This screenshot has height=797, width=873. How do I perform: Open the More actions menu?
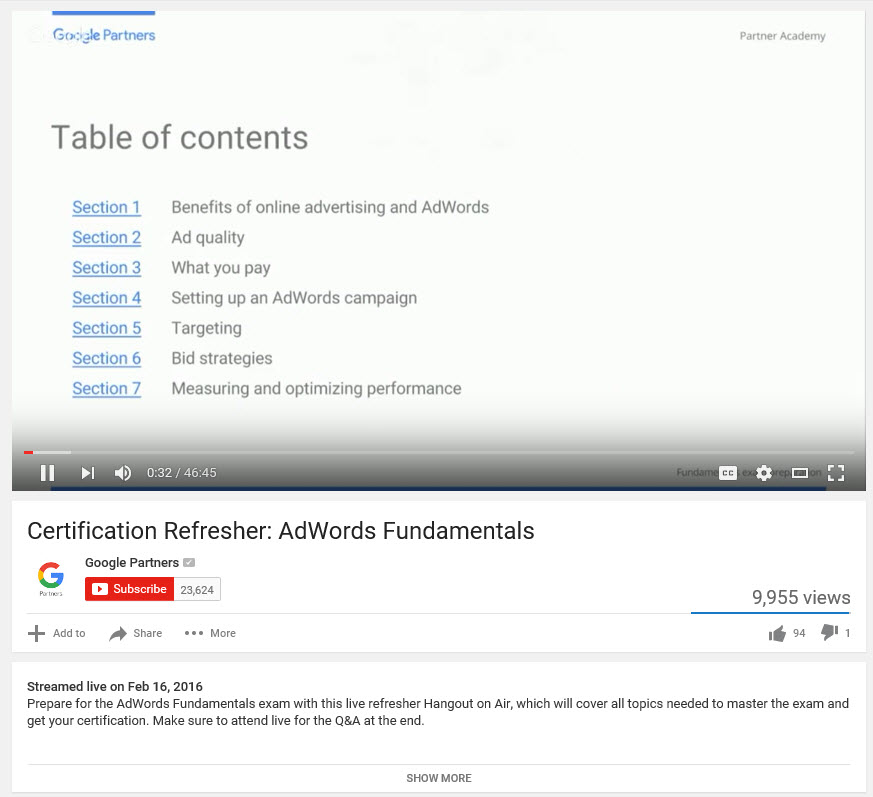210,633
